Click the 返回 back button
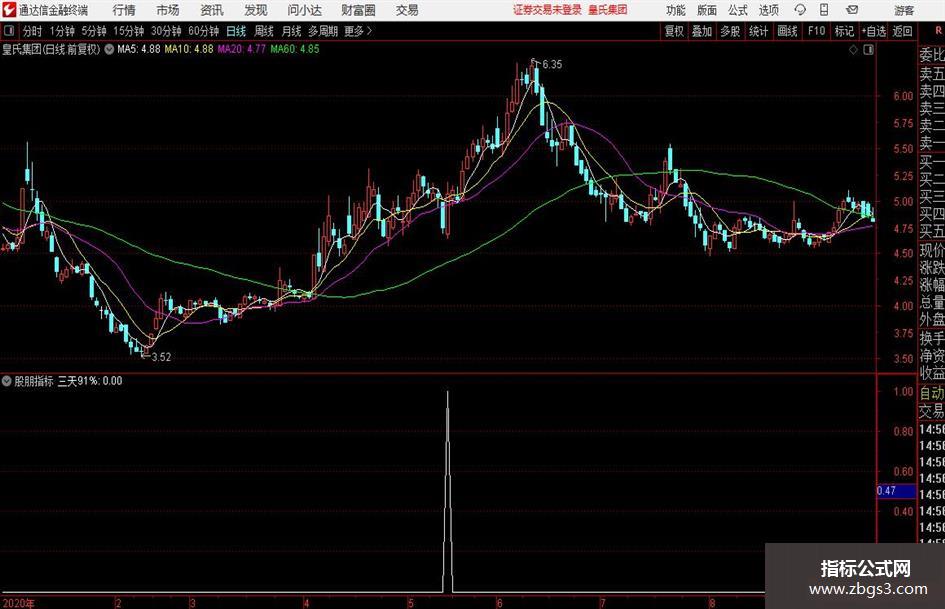Viewport: 945px width, 609px height. click(903, 31)
